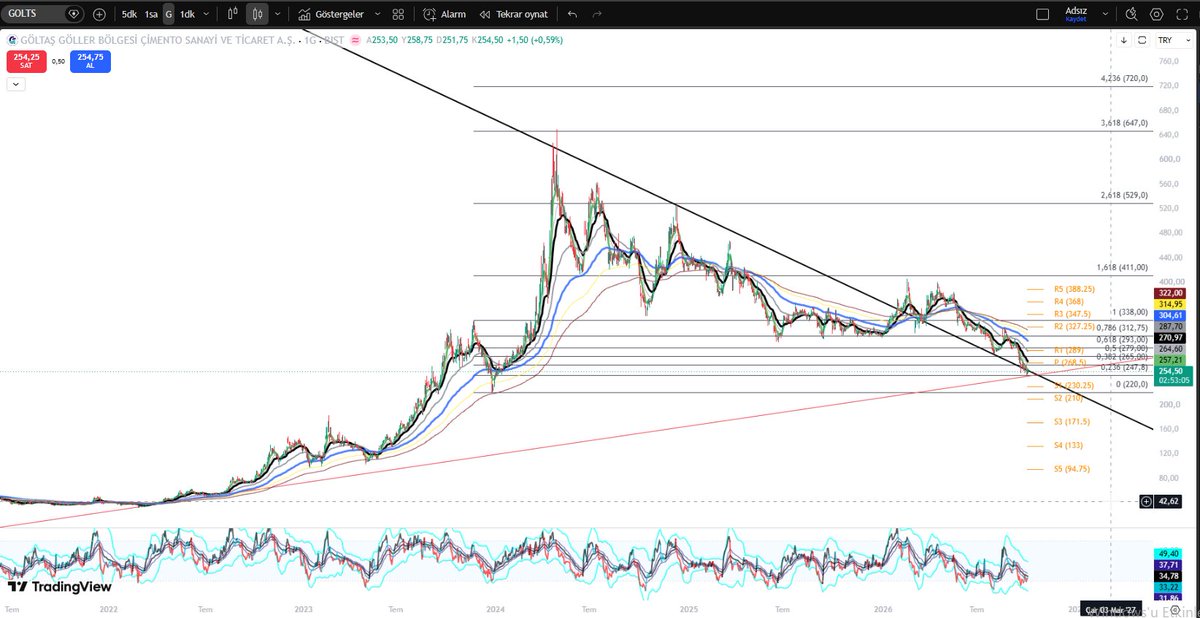The width and height of the screenshot is (1200, 618).
Task: Click the 42,62 crosshair price label
Action: [x=1169, y=501]
